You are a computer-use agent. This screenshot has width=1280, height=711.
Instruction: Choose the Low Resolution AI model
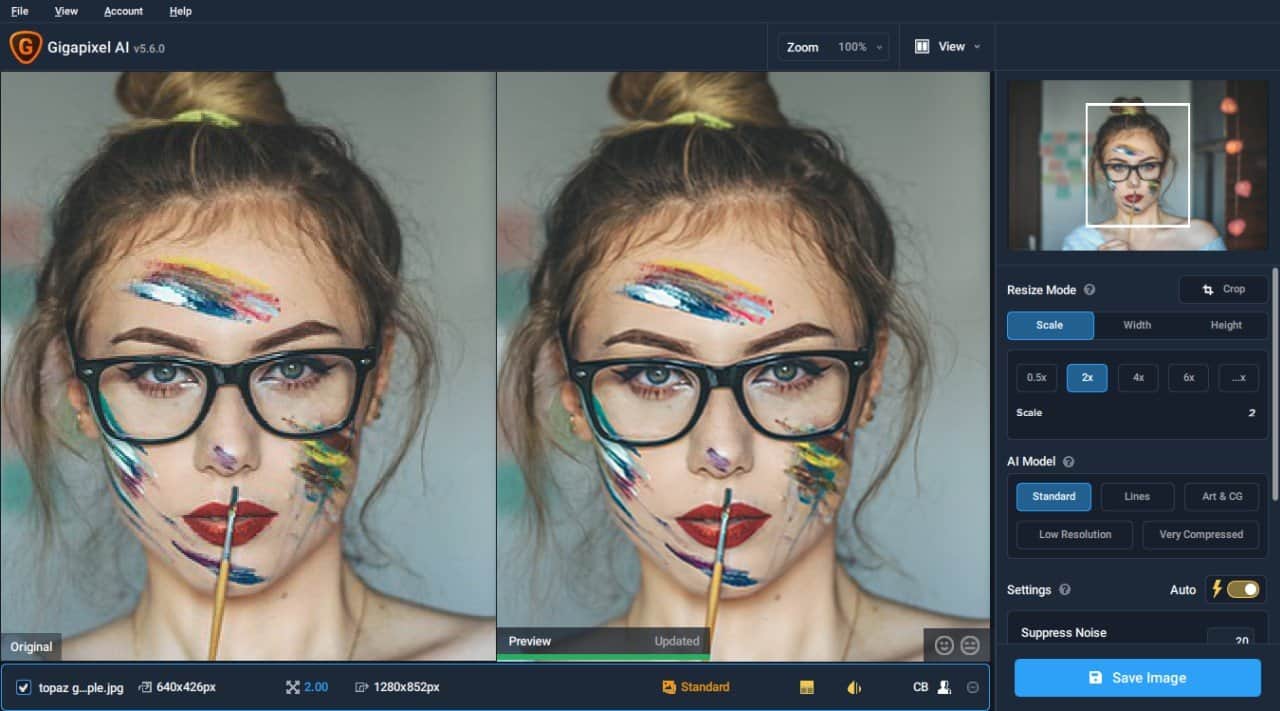click(1075, 534)
